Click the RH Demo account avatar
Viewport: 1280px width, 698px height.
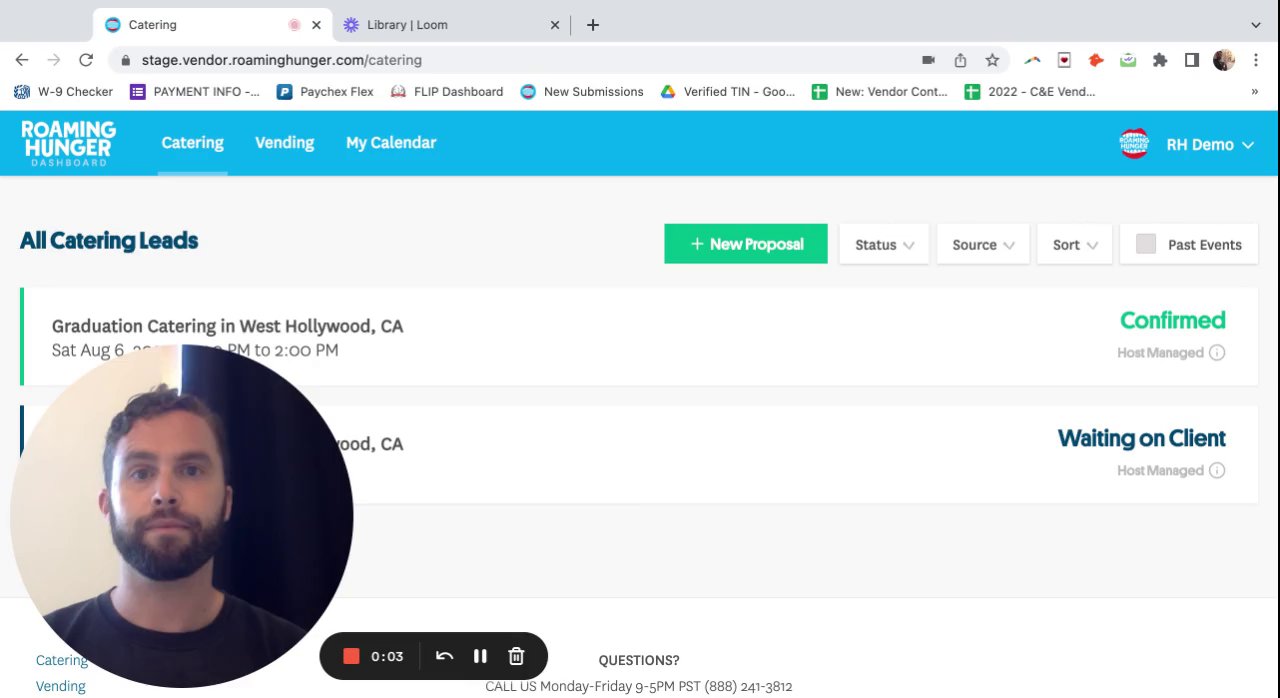[1134, 144]
